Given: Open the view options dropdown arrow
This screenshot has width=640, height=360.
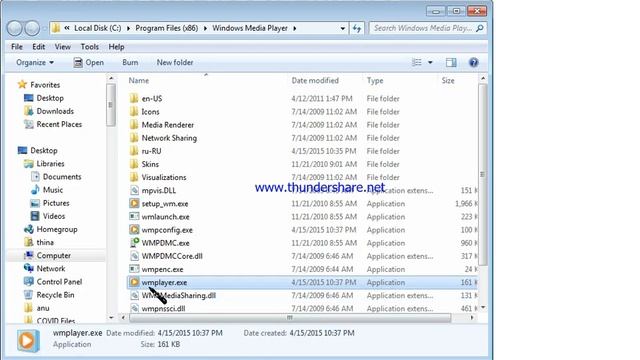Looking at the screenshot, I should 430,62.
